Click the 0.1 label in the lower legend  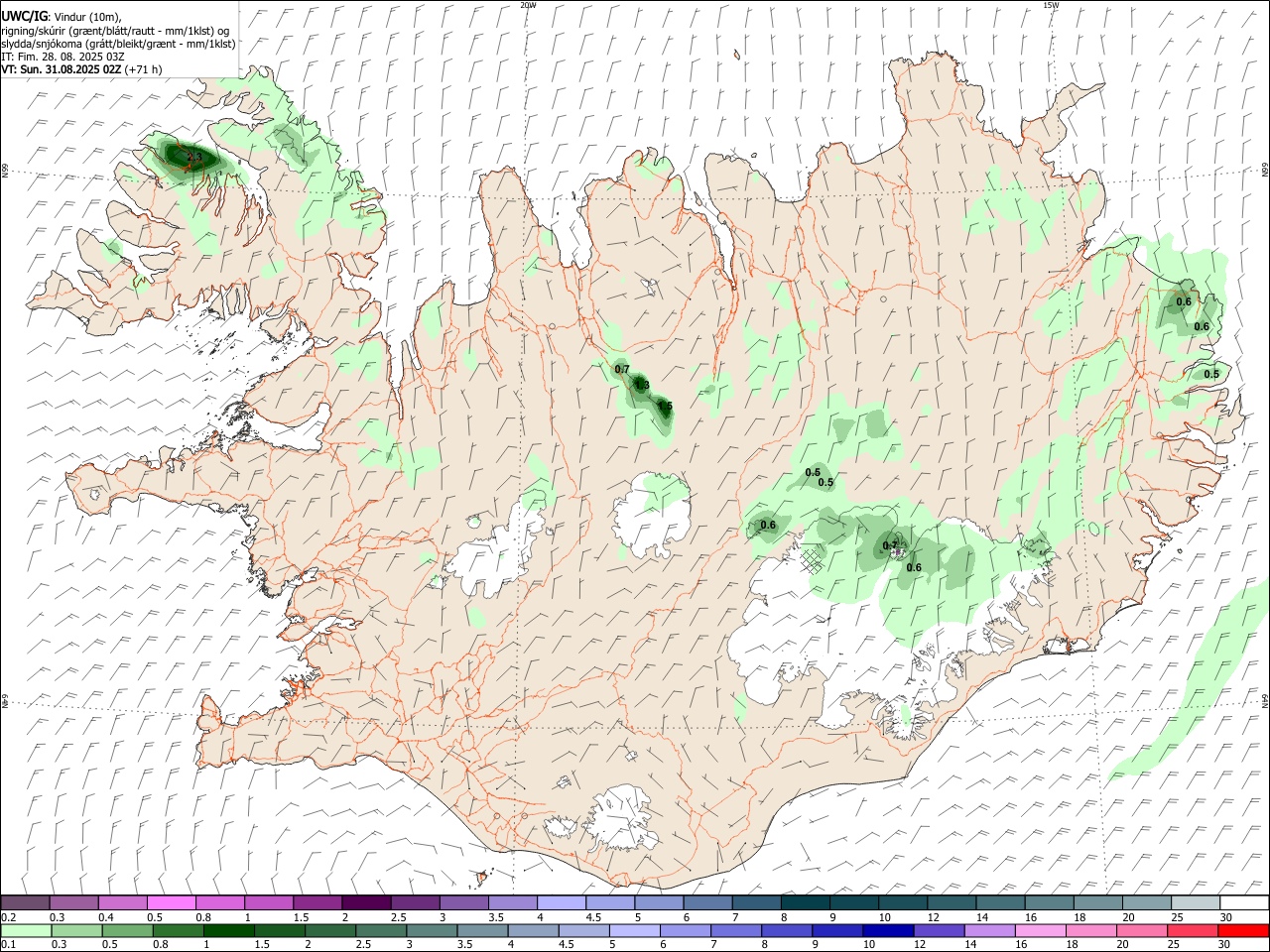tap(8, 945)
